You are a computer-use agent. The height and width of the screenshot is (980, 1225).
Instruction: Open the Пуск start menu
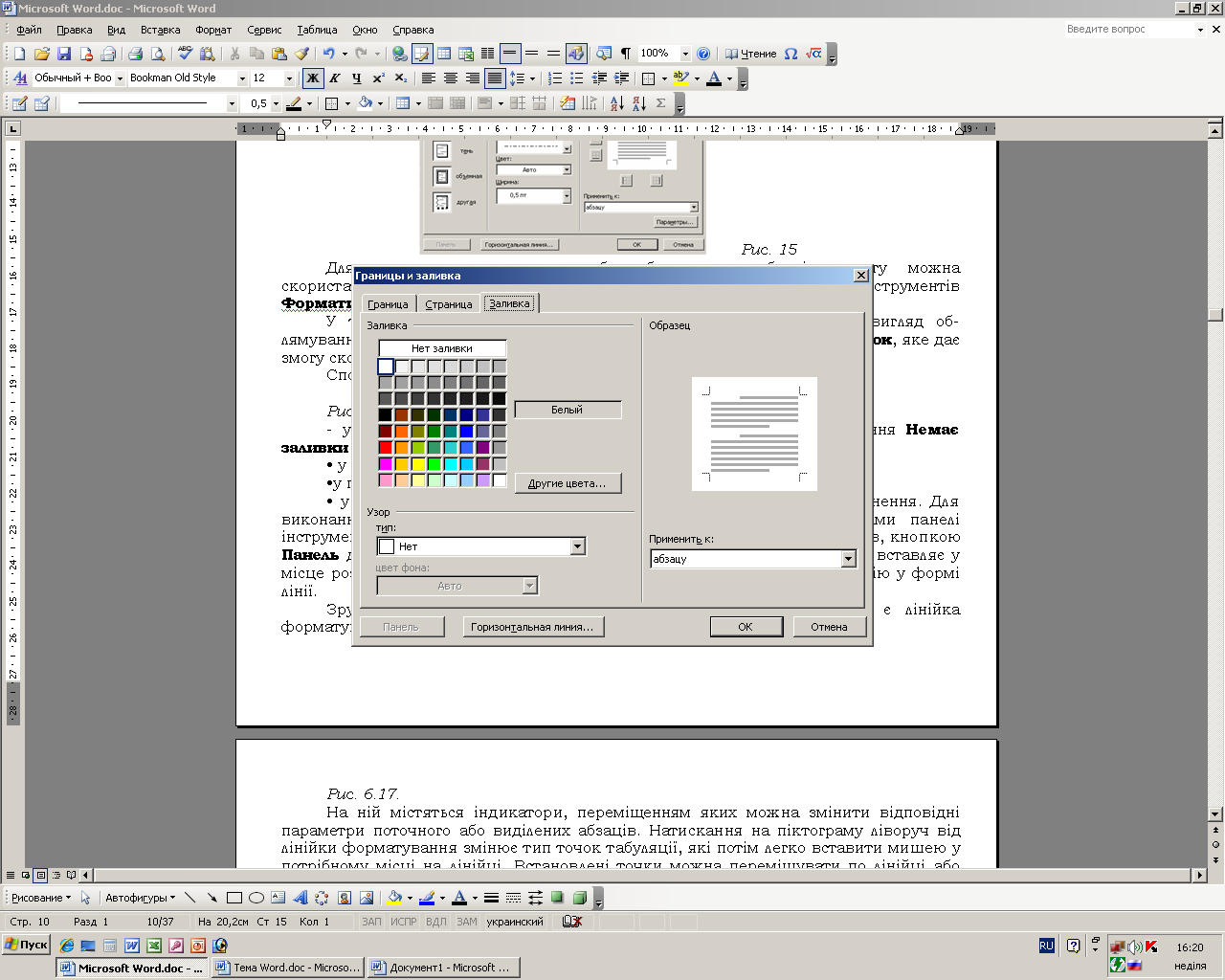26,945
